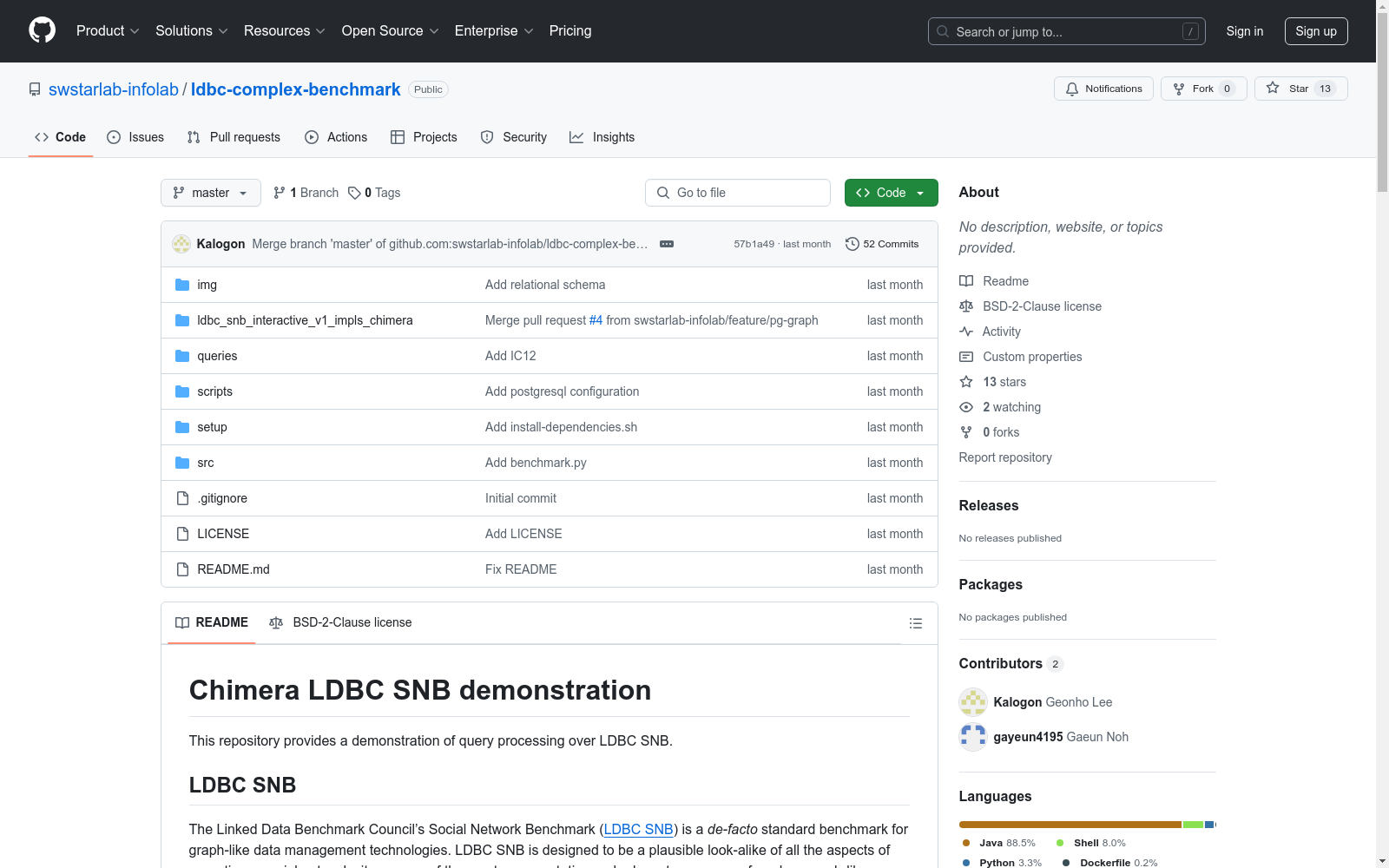Viewport: 1389px width, 868px height.
Task: Open the swstarlab-infolab owner link
Action: [114, 89]
